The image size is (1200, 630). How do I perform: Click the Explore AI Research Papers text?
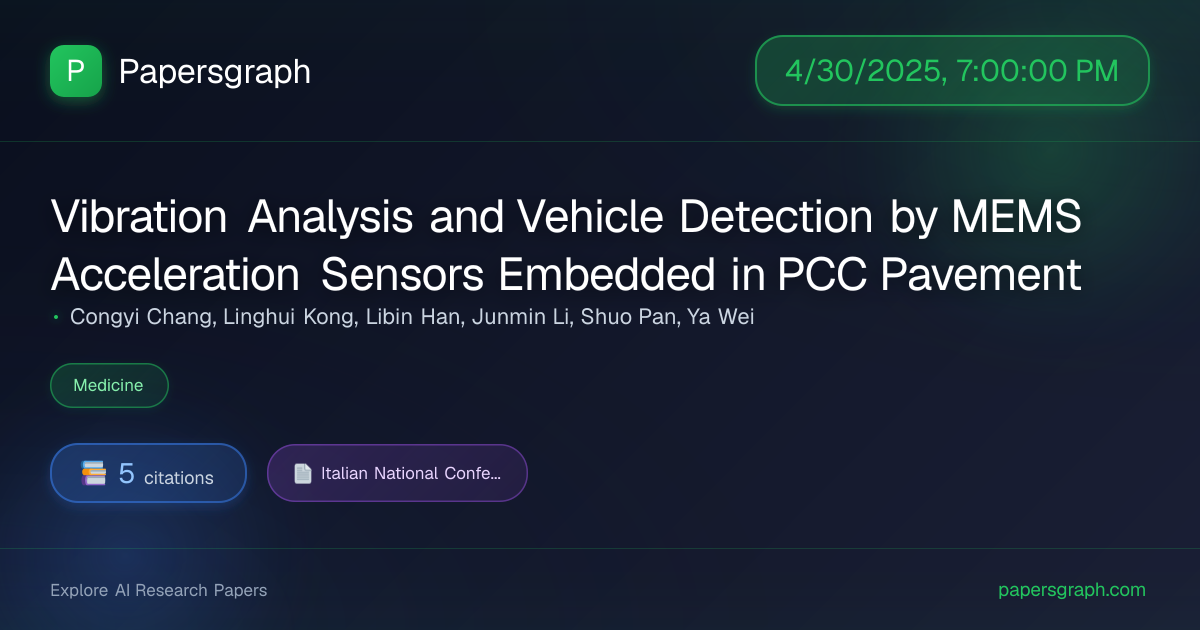(x=159, y=590)
